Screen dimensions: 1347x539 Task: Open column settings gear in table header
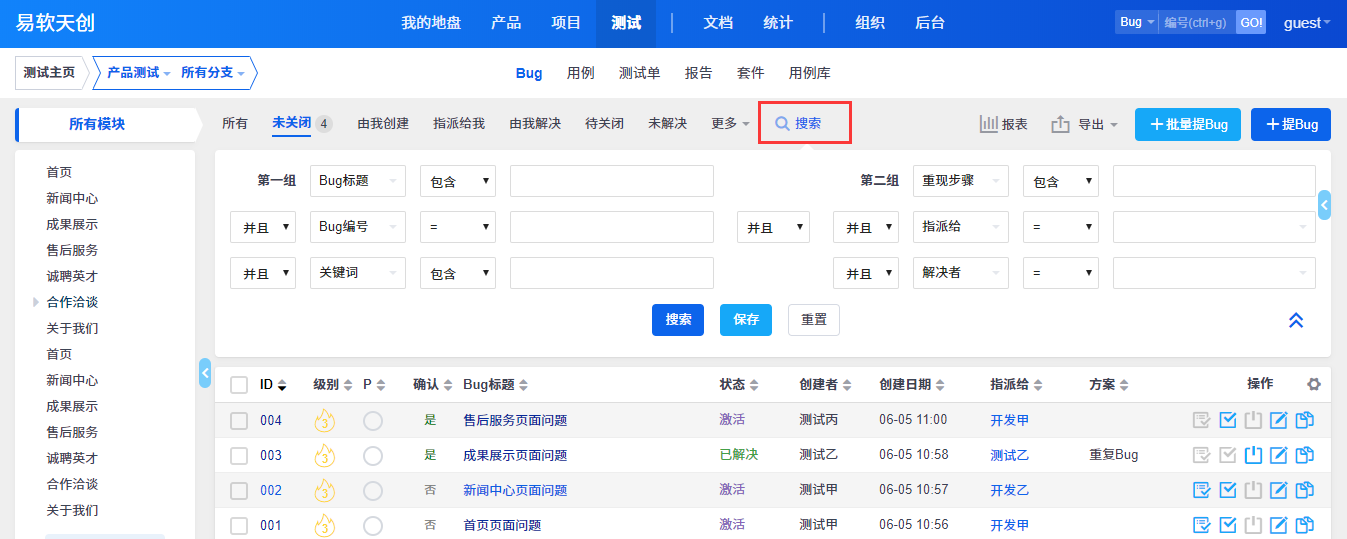[x=1313, y=384]
